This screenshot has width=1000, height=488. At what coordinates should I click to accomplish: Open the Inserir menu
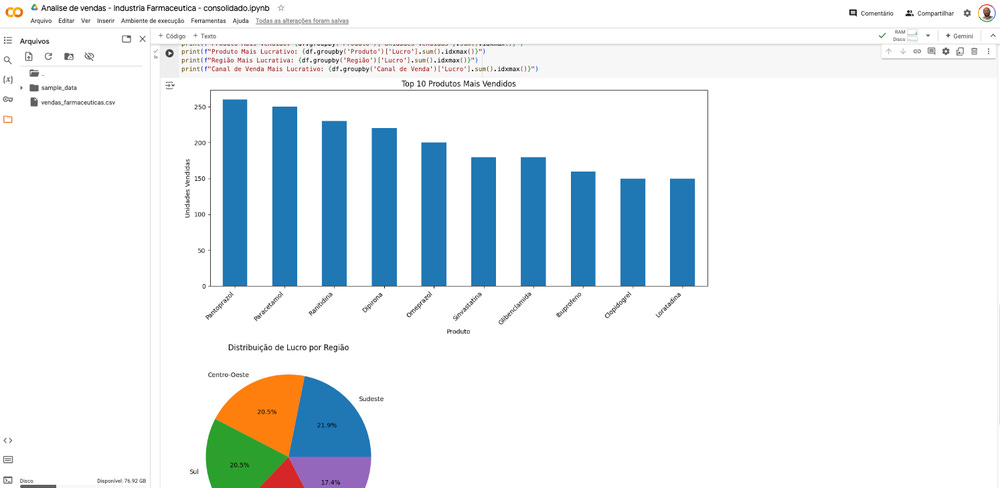pos(106,21)
